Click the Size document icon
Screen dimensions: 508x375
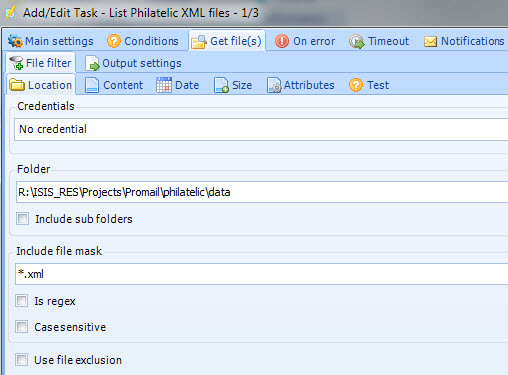[221, 85]
